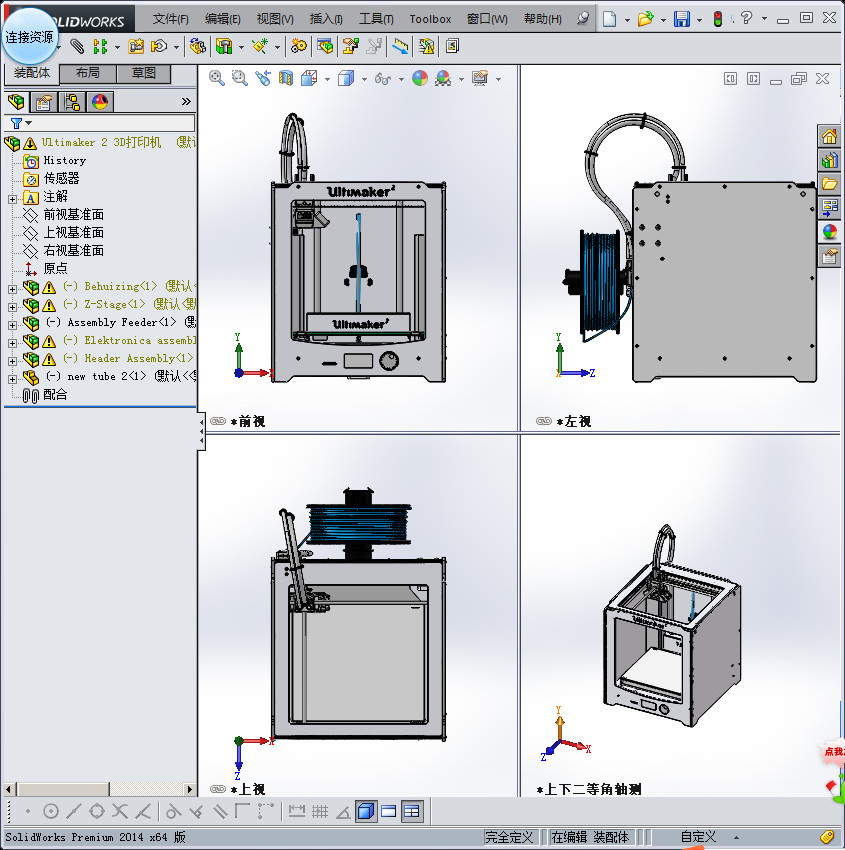The height and width of the screenshot is (850, 845).
Task: Click the New document icon
Action: (610, 20)
